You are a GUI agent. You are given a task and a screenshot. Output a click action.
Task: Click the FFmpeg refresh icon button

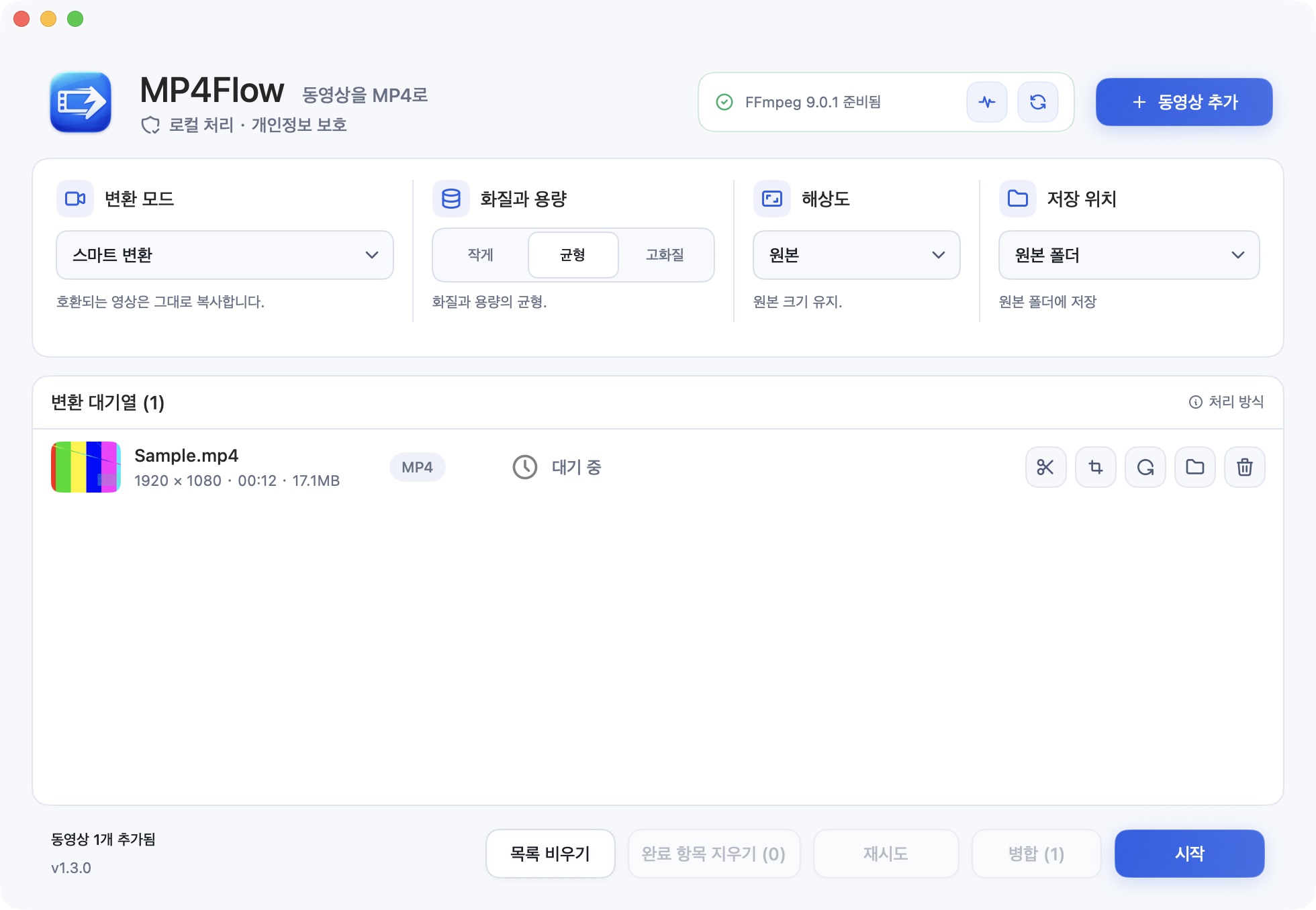click(1037, 102)
